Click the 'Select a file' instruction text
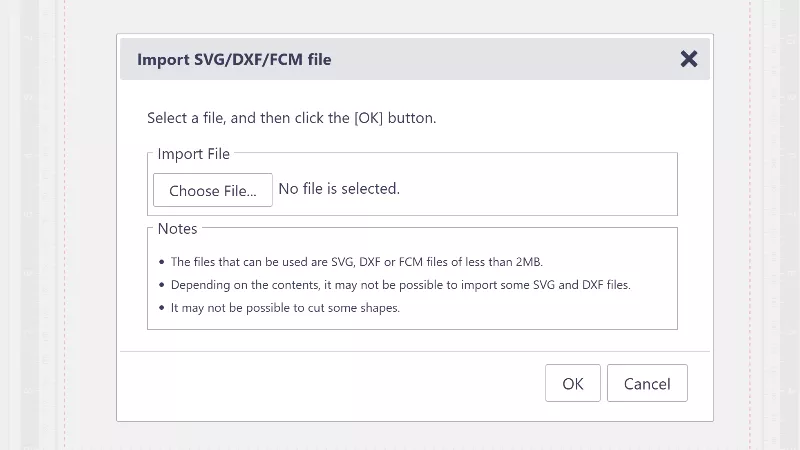Viewport: 800px width, 450px height. click(291, 118)
